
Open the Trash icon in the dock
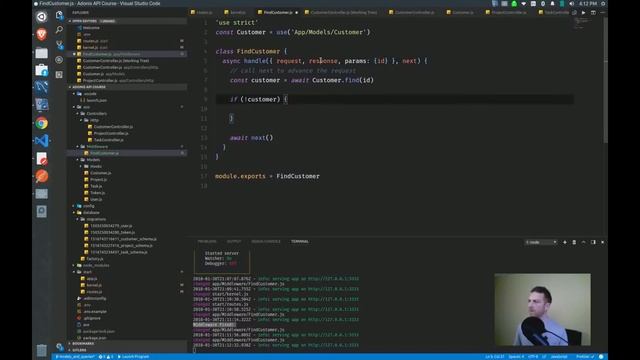pos(42,350)
